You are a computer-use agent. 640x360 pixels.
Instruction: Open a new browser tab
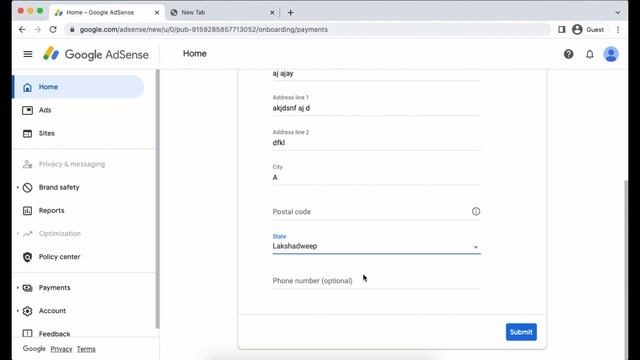[x=291, y=13]
